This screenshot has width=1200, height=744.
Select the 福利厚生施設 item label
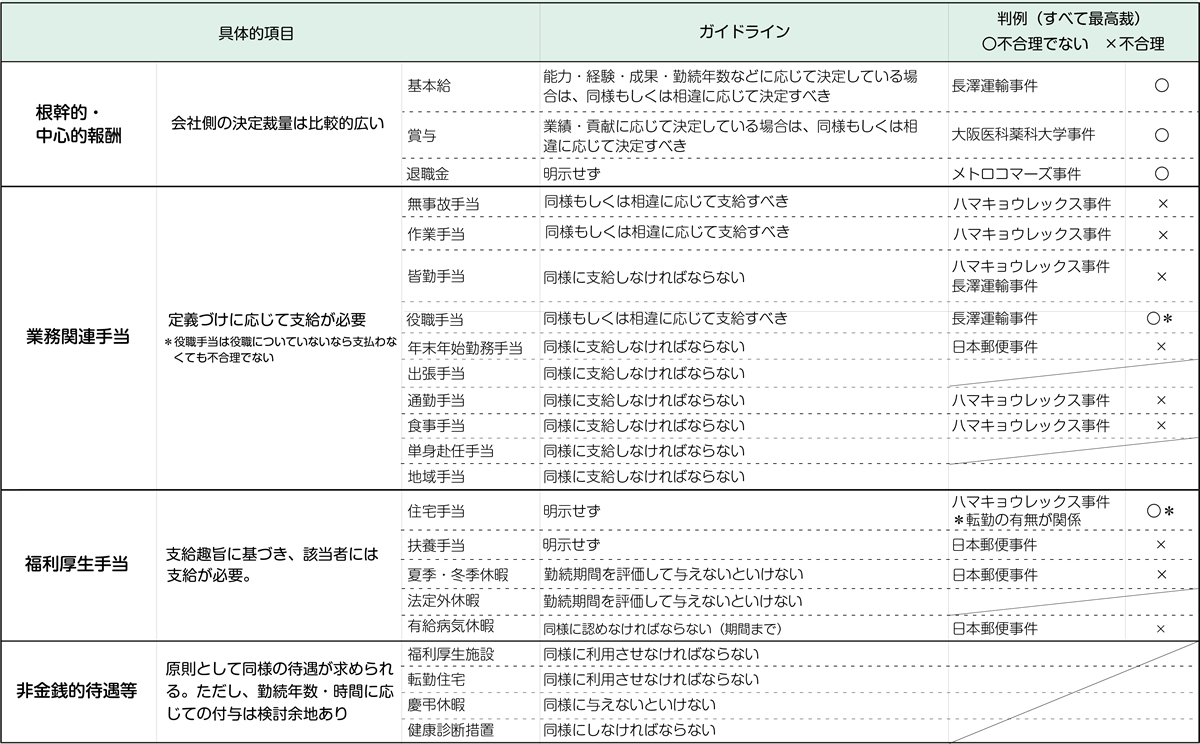(451, 654)
